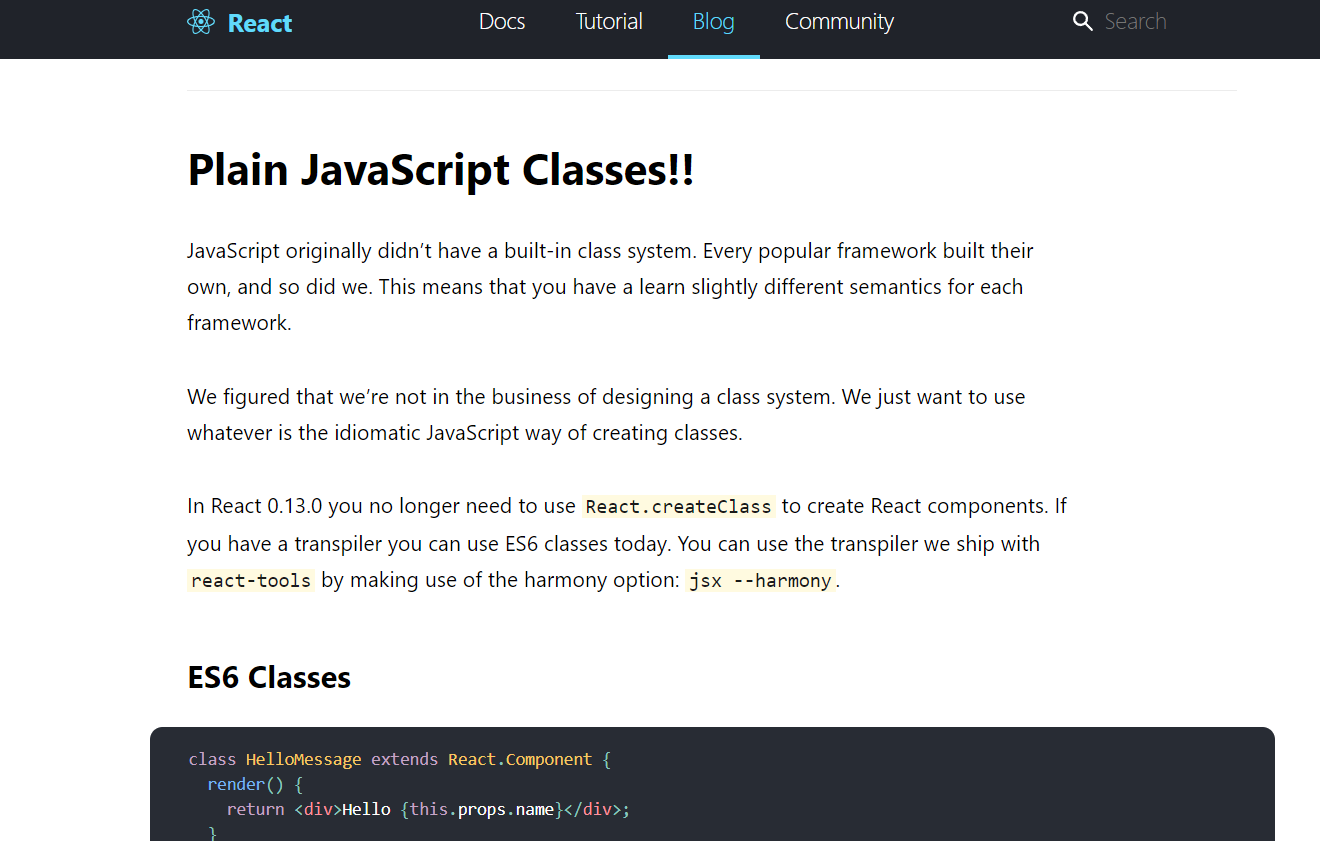Go to the Tutorial navigation tab

tap(609, 21)
